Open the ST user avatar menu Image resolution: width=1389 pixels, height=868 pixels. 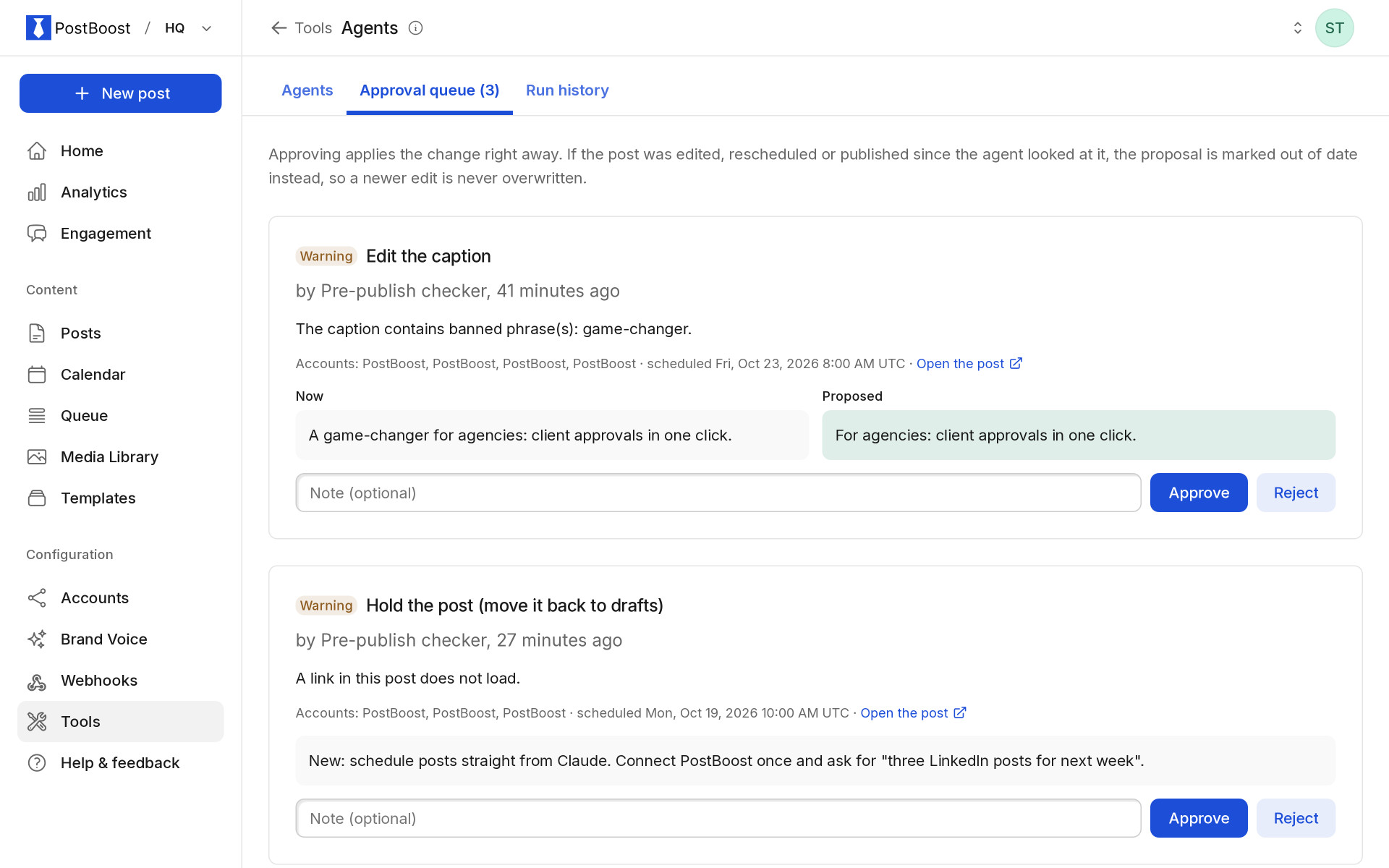1334,27
